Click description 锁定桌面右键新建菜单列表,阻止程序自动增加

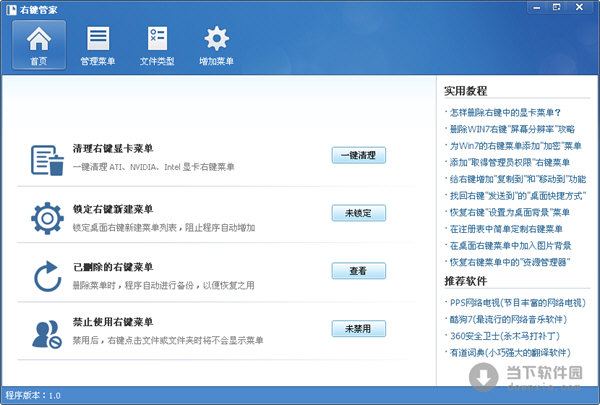pos(164,228)
